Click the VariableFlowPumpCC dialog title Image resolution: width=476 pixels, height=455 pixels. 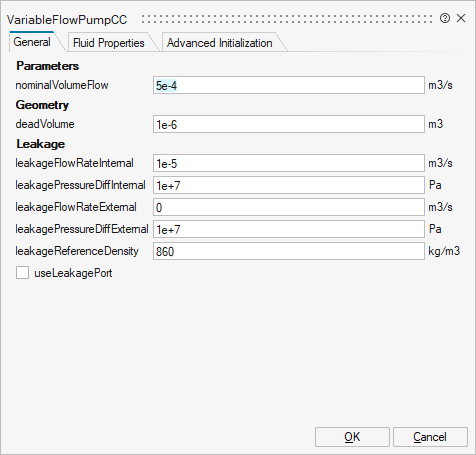point(67,20)
